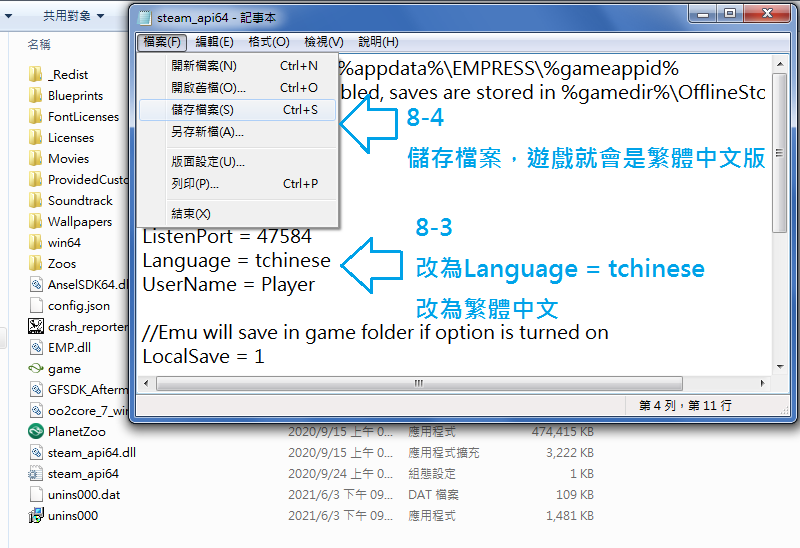Click the vertical scrollbar up arrow in Notepad

[x=780, y=64]
